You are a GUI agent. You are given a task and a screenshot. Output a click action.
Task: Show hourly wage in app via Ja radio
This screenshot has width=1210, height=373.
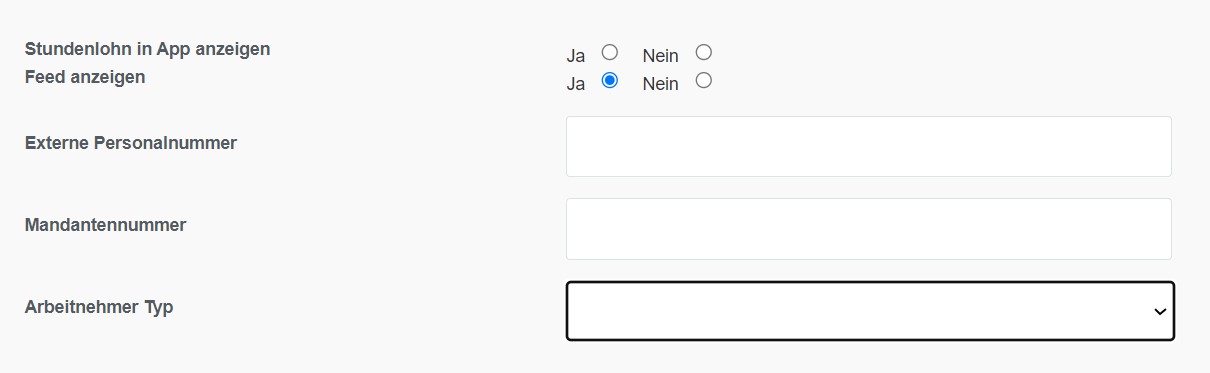[x=610, y=52]
